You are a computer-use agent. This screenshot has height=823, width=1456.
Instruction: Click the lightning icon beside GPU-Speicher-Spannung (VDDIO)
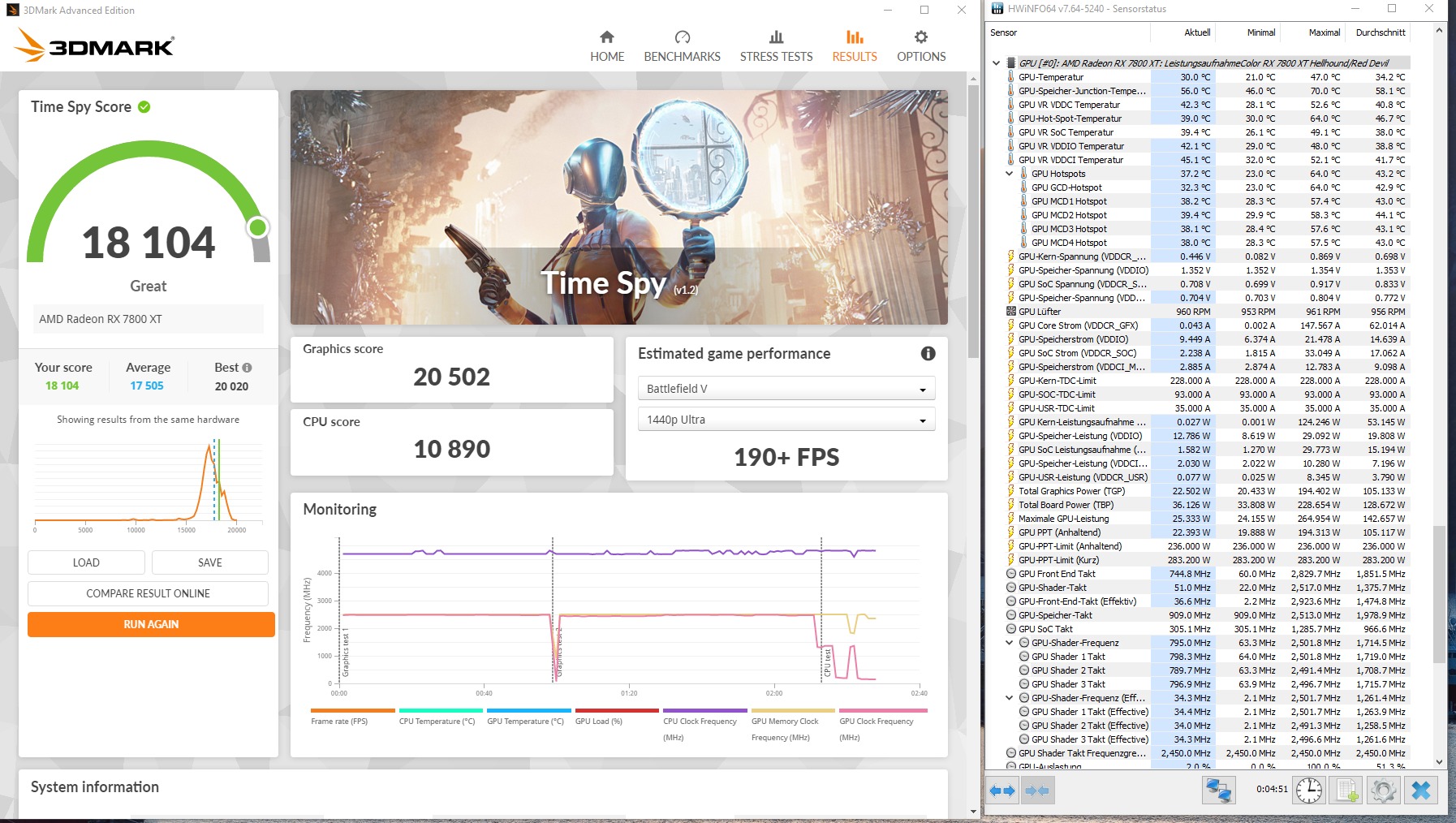[1011, 270]
